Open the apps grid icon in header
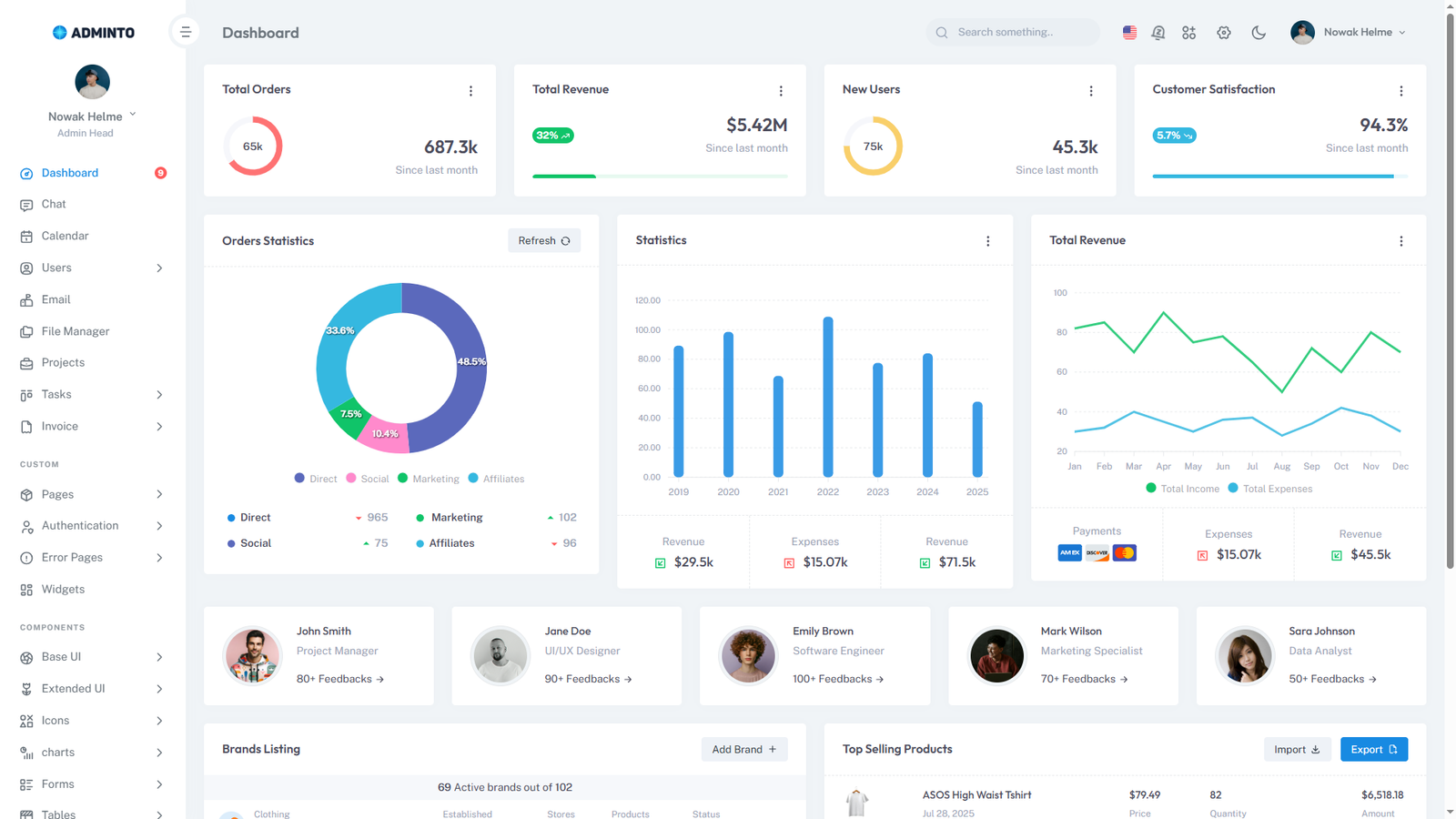The image size is (1456, 819). pyautogui.click(x=1188, y=33)
